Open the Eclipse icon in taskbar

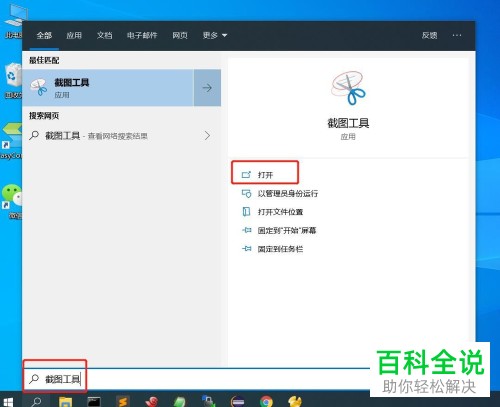238,402
